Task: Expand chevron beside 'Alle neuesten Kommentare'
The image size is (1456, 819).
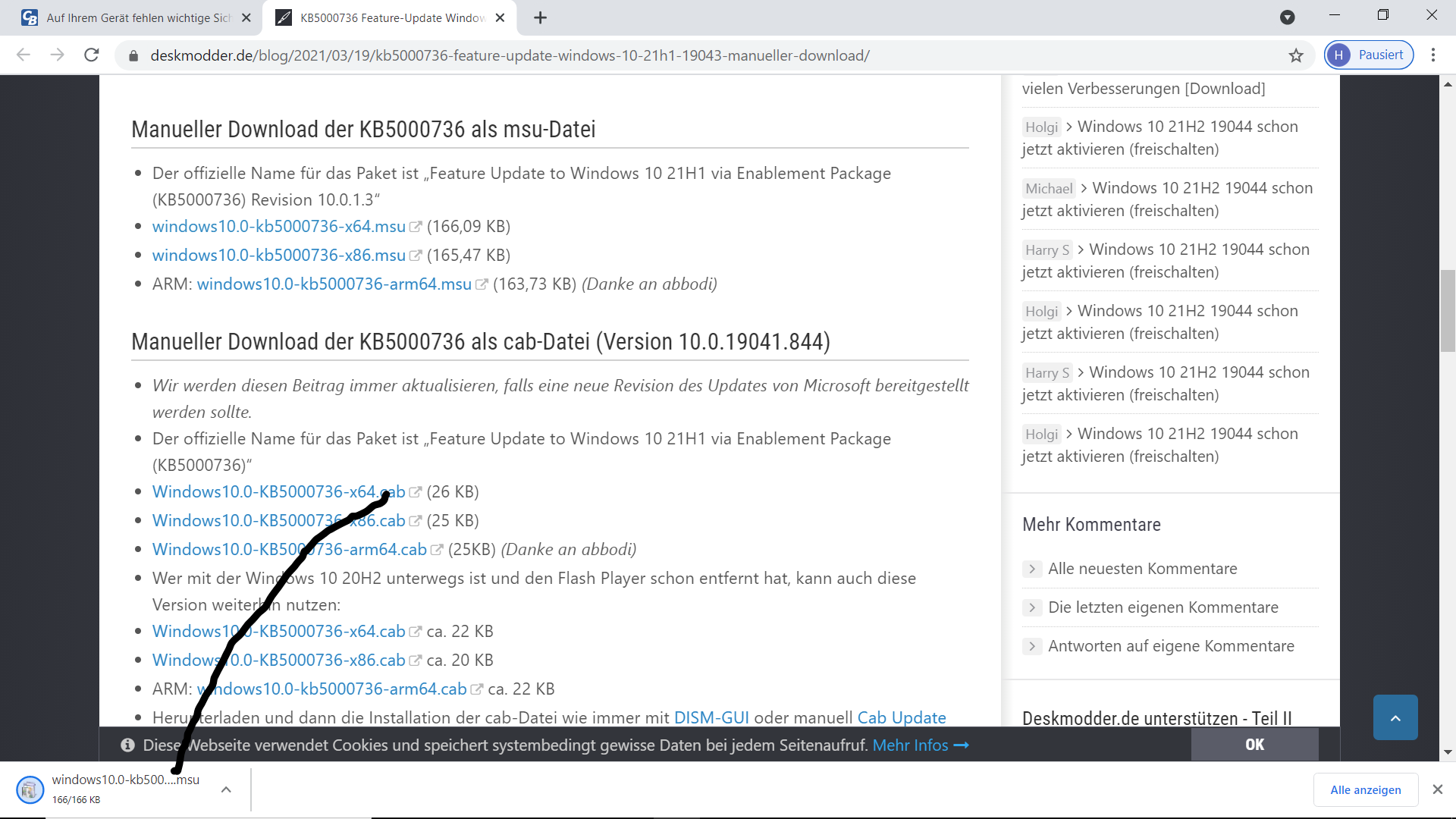Action: click(x=1032, y=569)
